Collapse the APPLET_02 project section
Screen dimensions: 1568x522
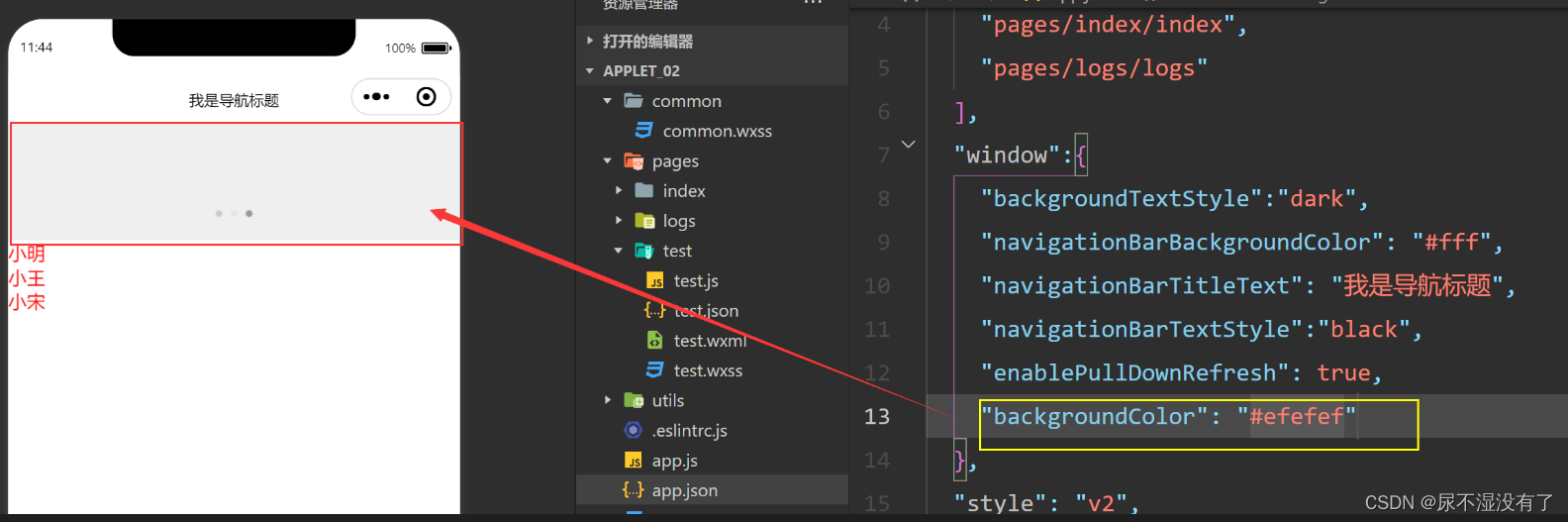tap(590, 71)
